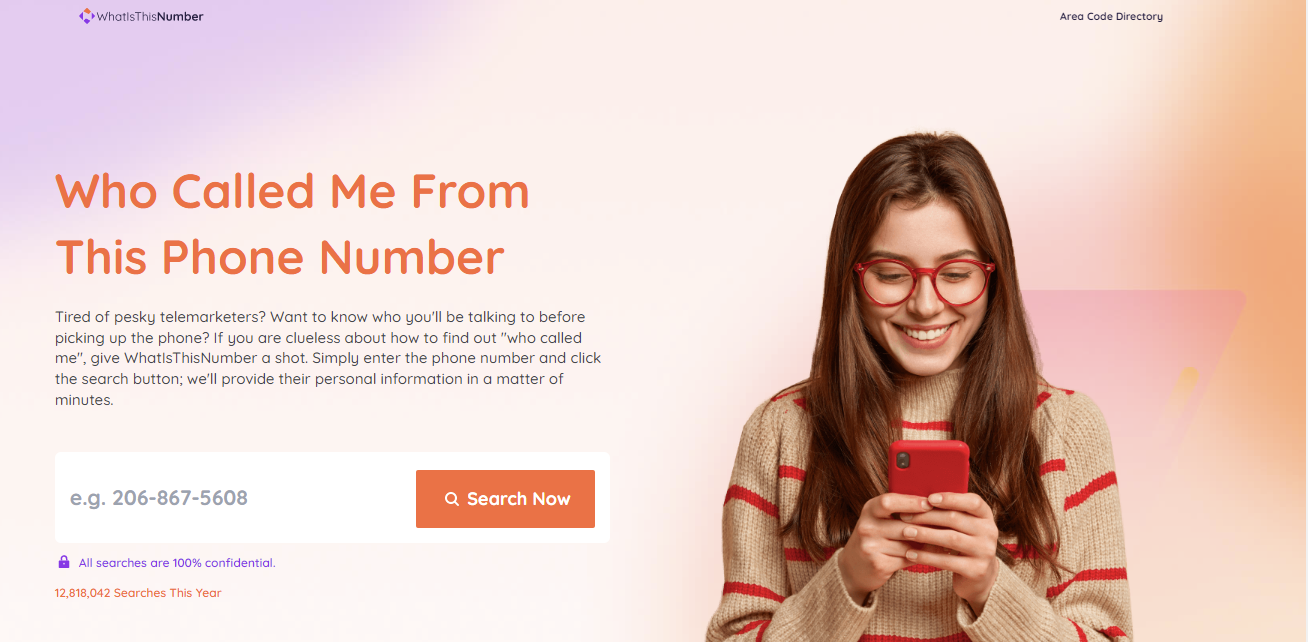This screenshot has height=642, width=1308.
Task: Click the '12,818,042 Searches This Year' counter
Action: click(138, 593)
